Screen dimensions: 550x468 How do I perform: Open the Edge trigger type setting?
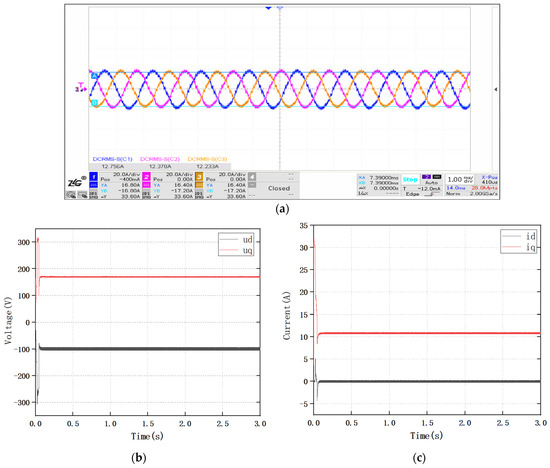(x=412, y=194)
